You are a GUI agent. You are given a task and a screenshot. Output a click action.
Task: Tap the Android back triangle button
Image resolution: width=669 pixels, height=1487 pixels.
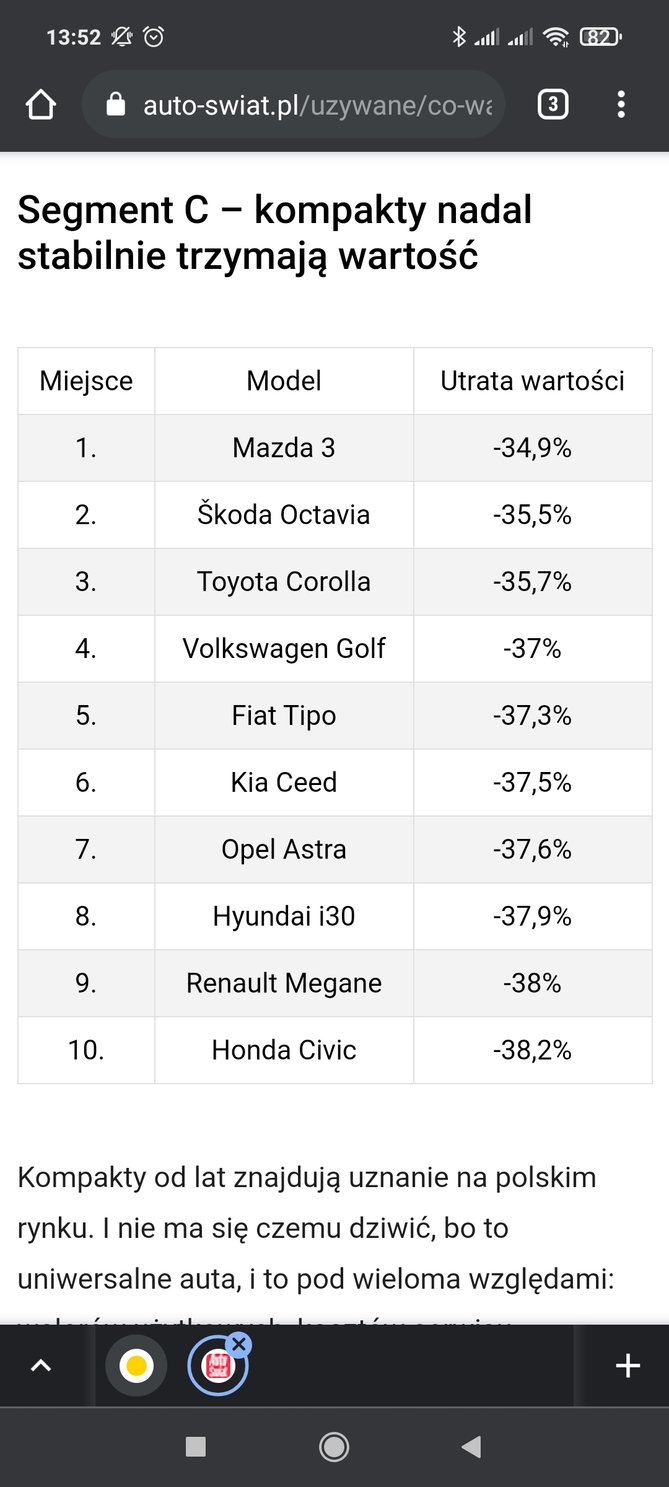(471, 1446)
